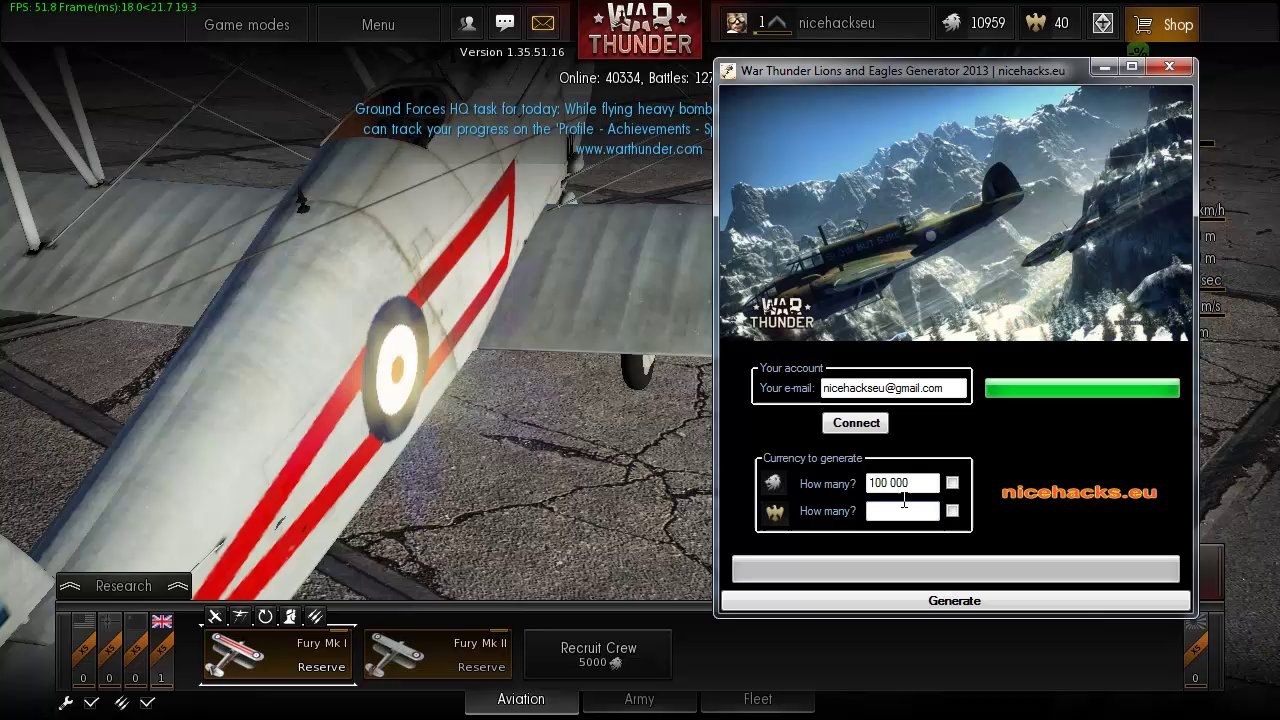Click the empty eagles amount field
The height and width of the screenshot is (720, 1280).
pos(903,511)
